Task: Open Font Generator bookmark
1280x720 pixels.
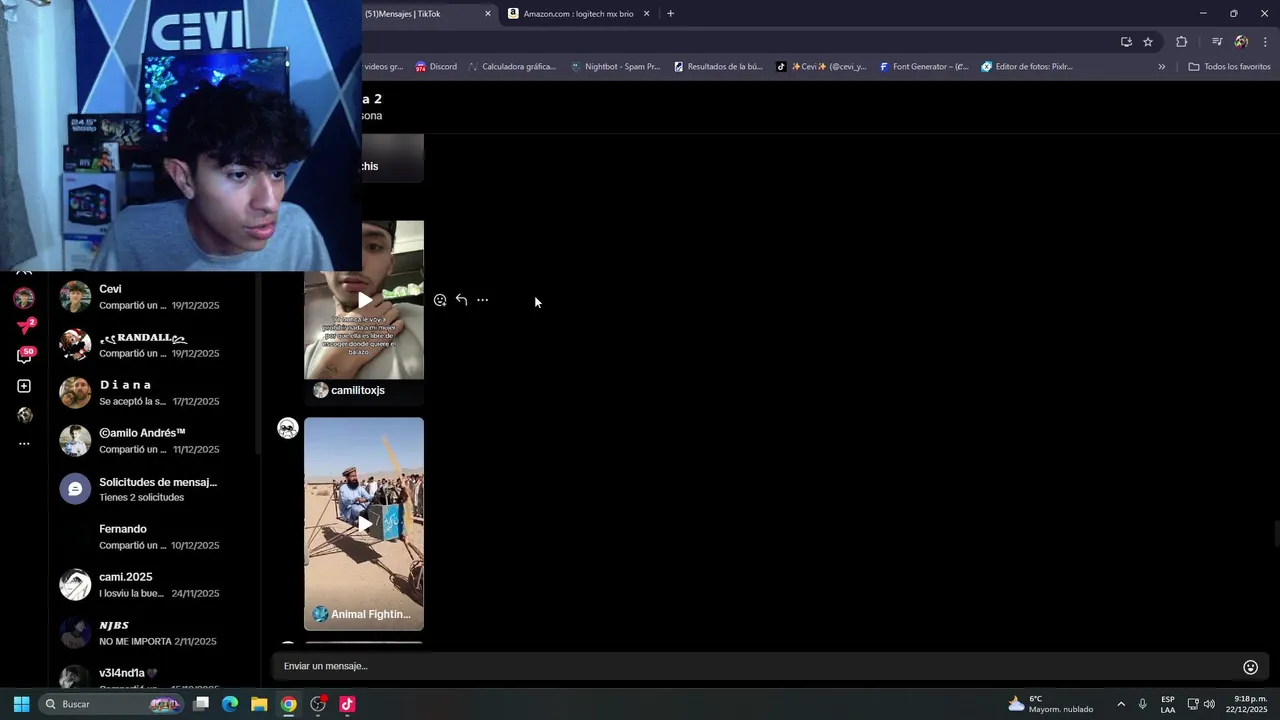Action: click(x=924, y=67)
